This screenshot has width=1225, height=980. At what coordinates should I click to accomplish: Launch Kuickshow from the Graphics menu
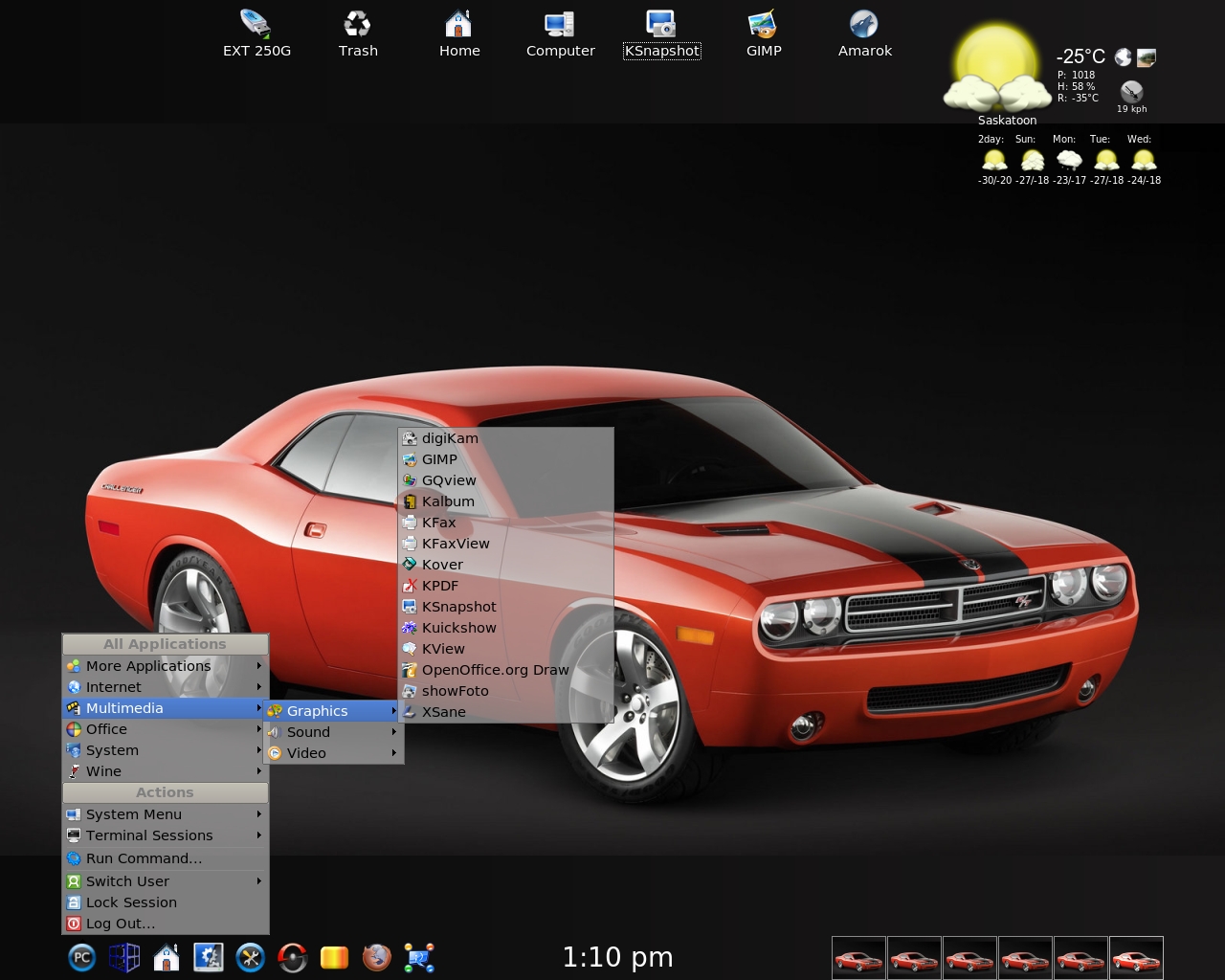click(505, 628)
